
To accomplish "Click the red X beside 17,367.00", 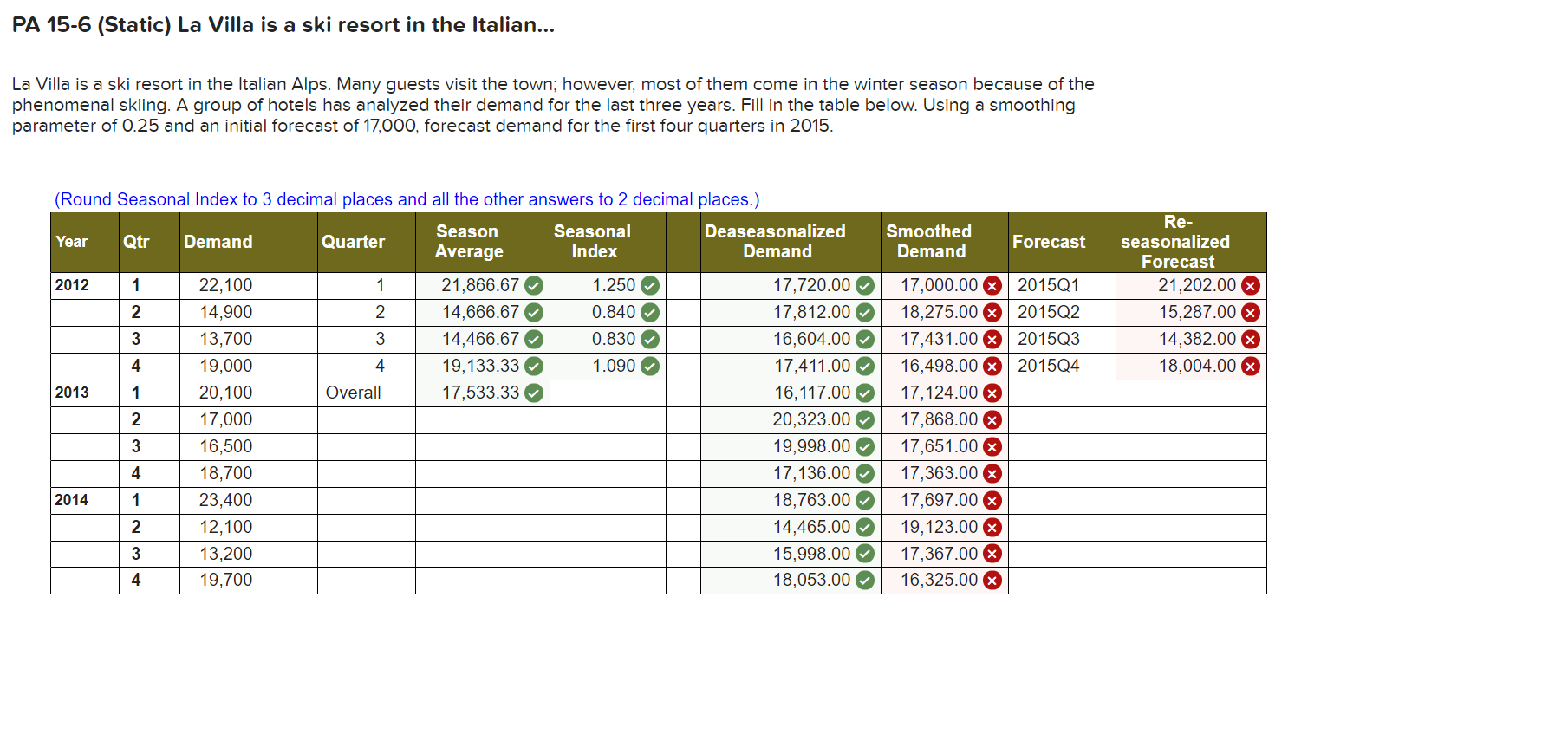I will [992, 554].
